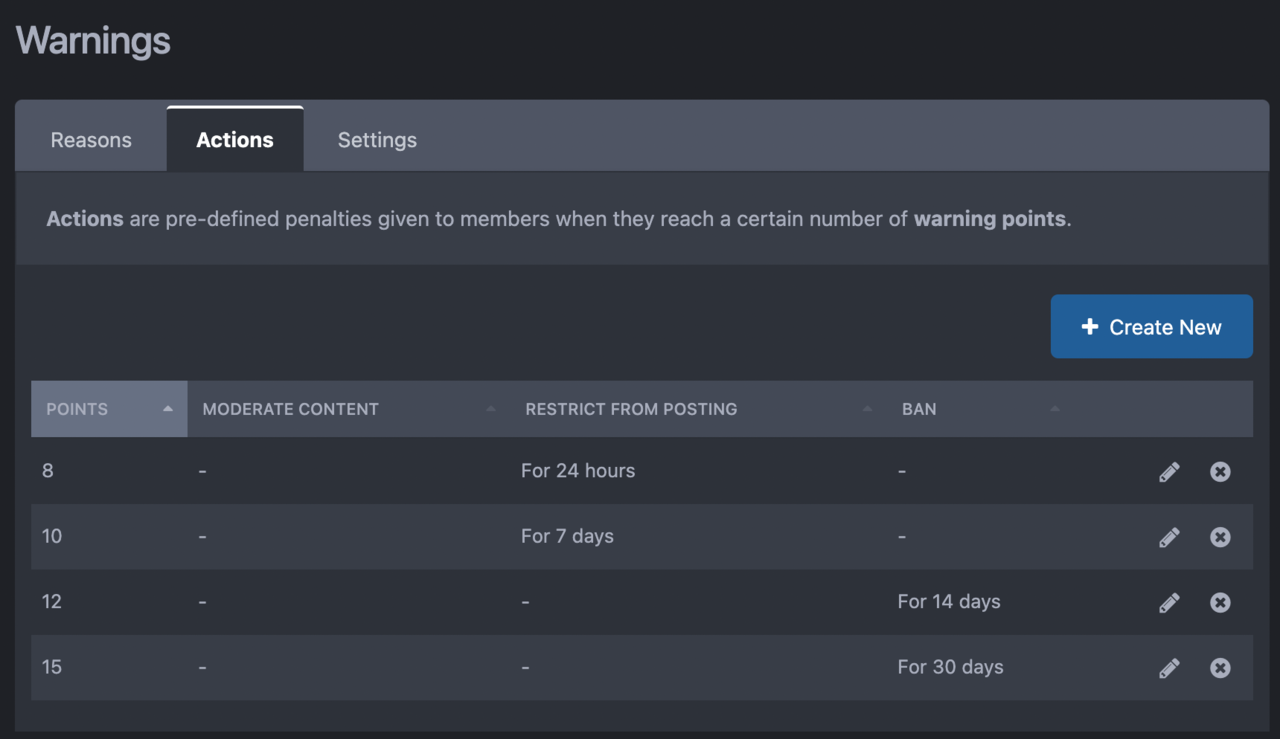Open the Settings tab
The height and width of the screenshot is (739, 1280).
pyautogui.click(x=377, y=140)
